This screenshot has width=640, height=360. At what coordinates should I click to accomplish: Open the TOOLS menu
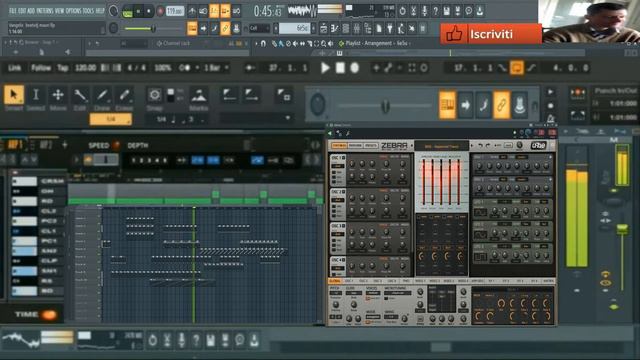point(88,11)
